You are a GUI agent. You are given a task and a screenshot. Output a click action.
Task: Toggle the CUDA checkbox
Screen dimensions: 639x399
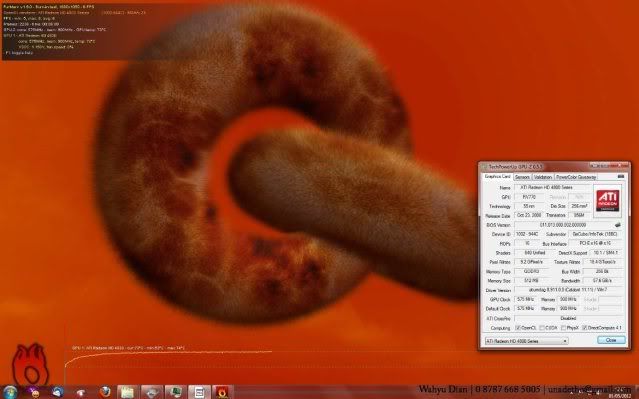click(x=542, y=328)
